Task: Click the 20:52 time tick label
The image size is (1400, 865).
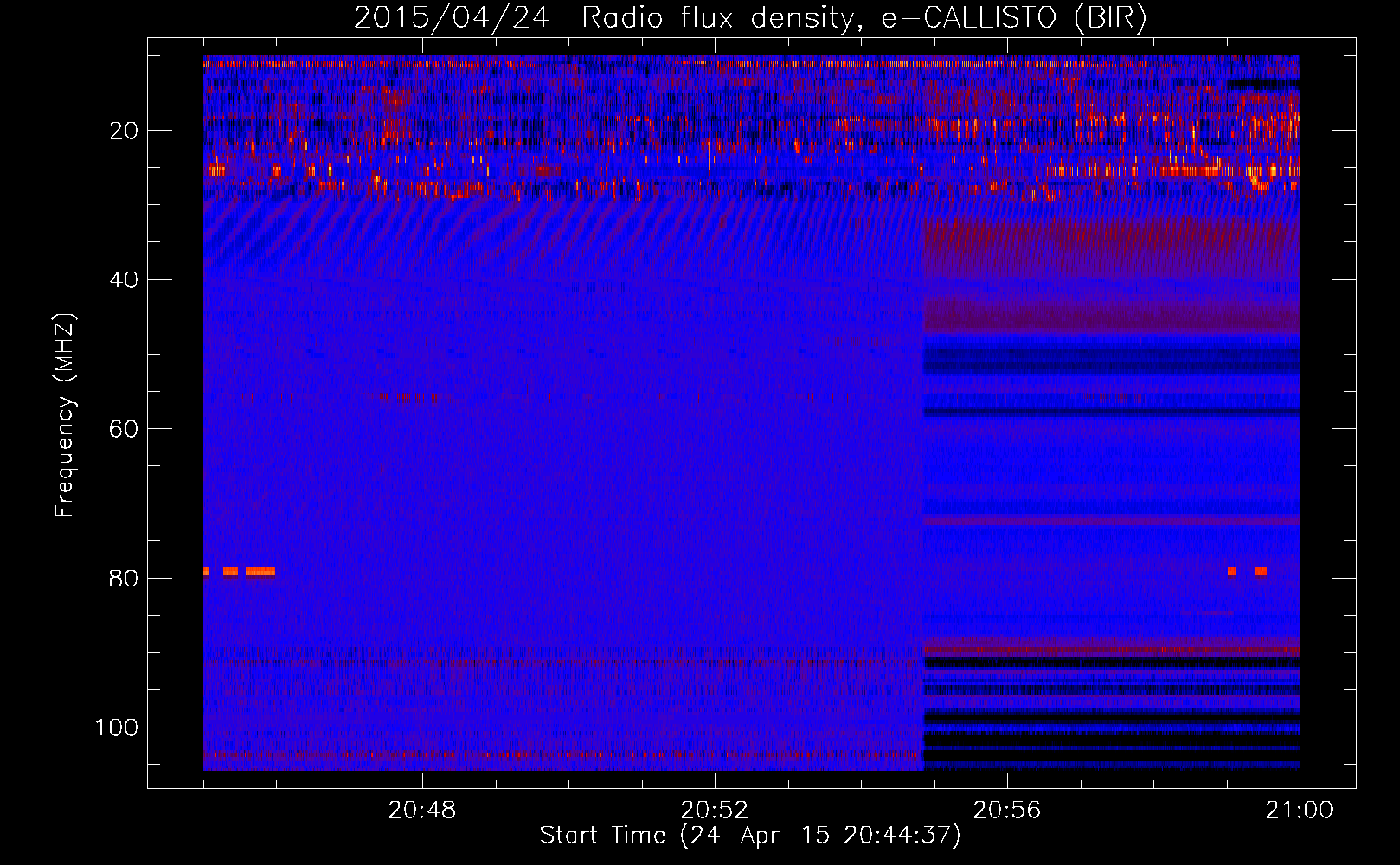Action: (714, 811)
